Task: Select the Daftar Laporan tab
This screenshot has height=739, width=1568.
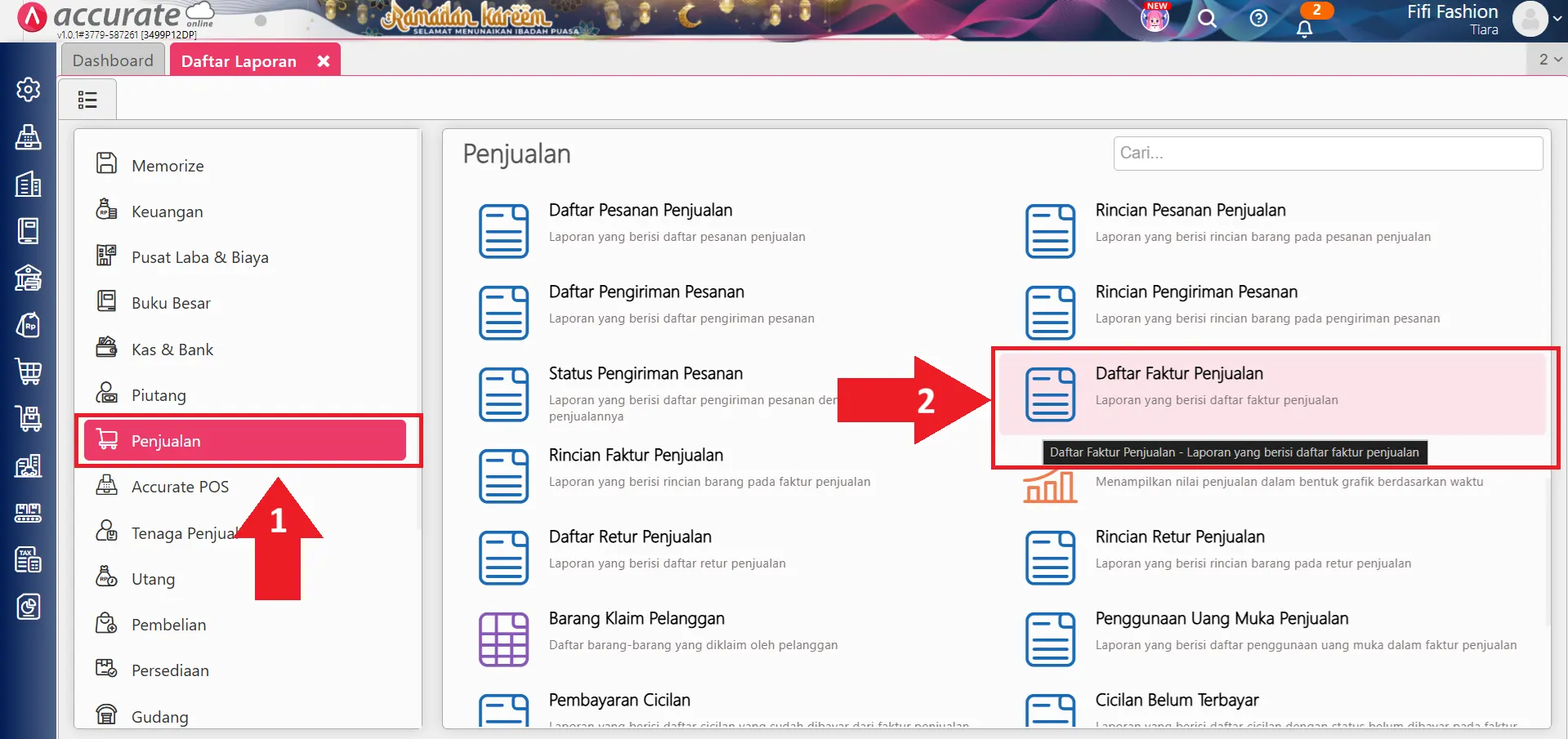Action: (x=239, y=61)
